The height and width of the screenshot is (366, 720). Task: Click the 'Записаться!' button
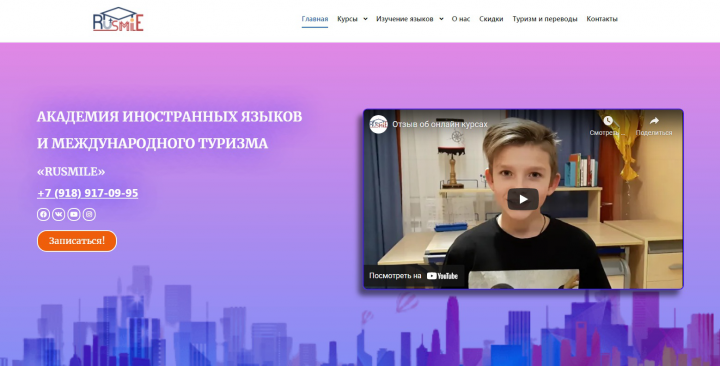[77, 241]
